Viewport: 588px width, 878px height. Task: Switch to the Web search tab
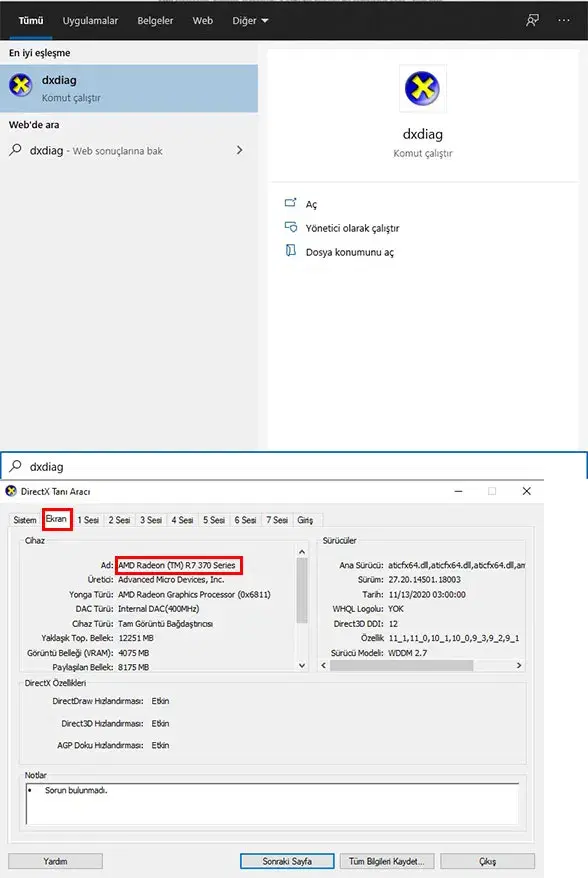(203, 21)
